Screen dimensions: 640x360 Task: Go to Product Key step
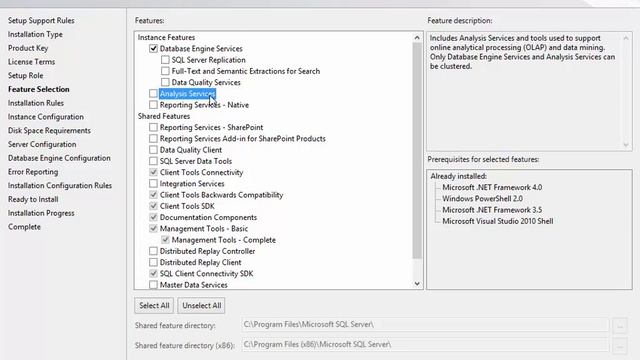pyautogui.click(x=28, y=48)
